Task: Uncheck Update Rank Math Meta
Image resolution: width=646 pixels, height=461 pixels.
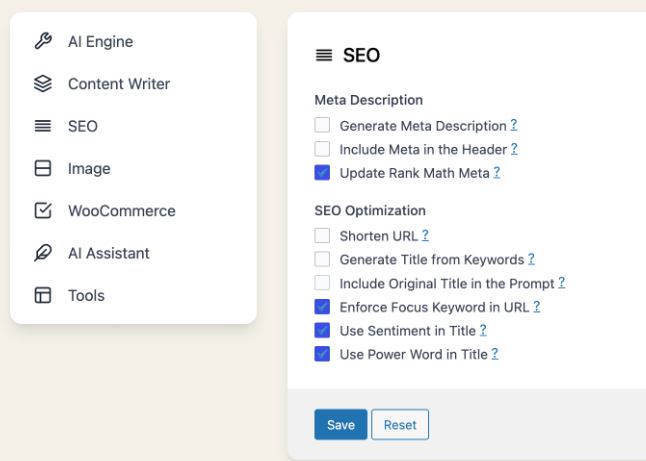Action: 322,173
